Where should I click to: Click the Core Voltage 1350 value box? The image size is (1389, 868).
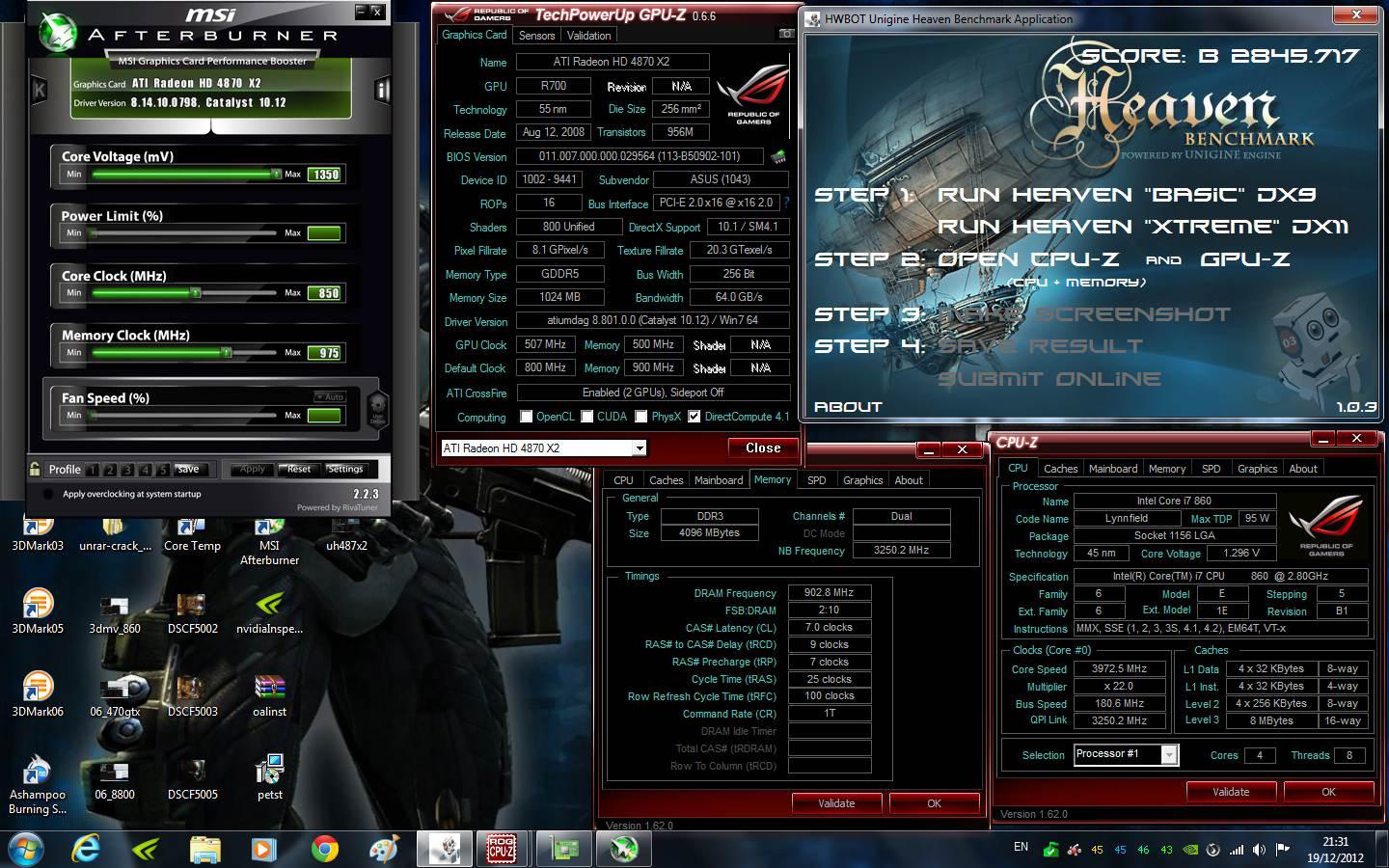click(324, 175)
